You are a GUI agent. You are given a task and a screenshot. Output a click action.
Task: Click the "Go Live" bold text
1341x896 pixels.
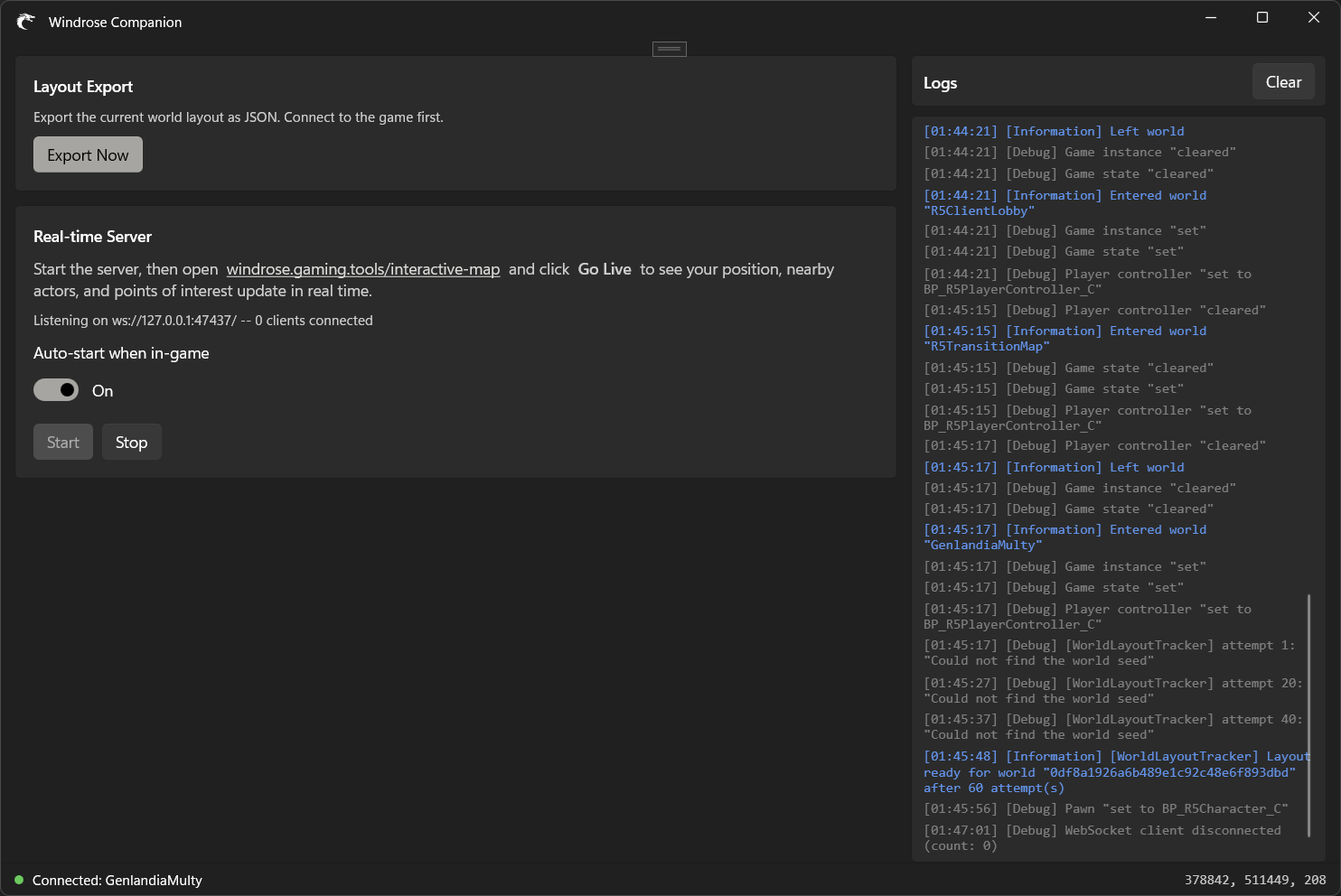tap(605, 269)
